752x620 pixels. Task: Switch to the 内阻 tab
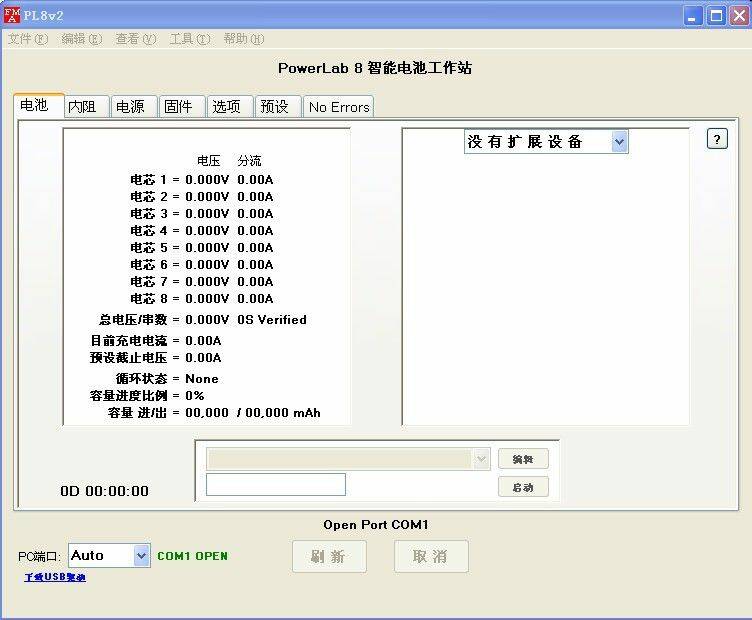coord(86,106)
